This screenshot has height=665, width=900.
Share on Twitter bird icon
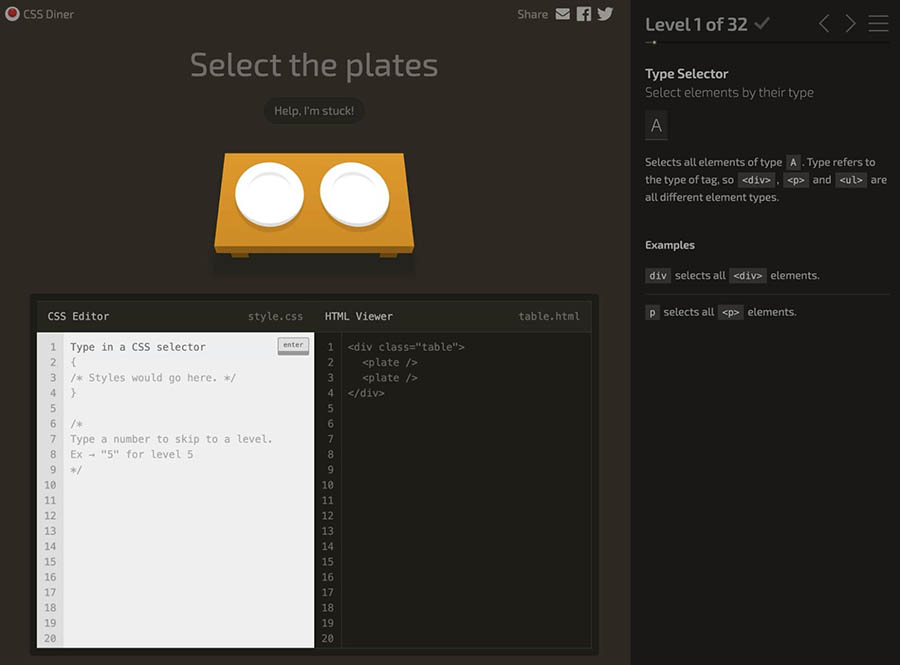(x=605, y=14)
